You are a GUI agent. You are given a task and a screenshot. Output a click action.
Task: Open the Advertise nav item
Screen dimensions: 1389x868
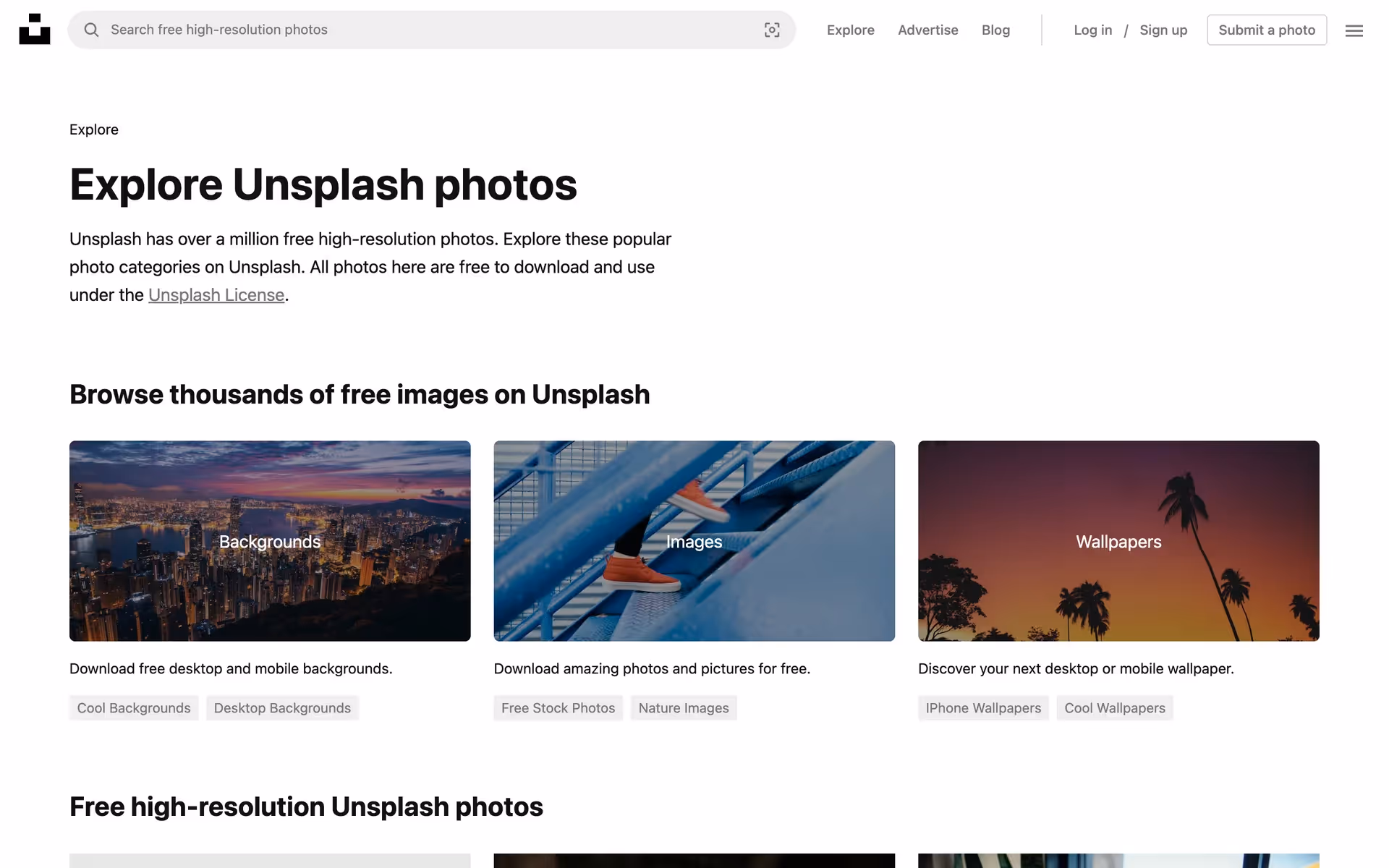coord(927,30)
